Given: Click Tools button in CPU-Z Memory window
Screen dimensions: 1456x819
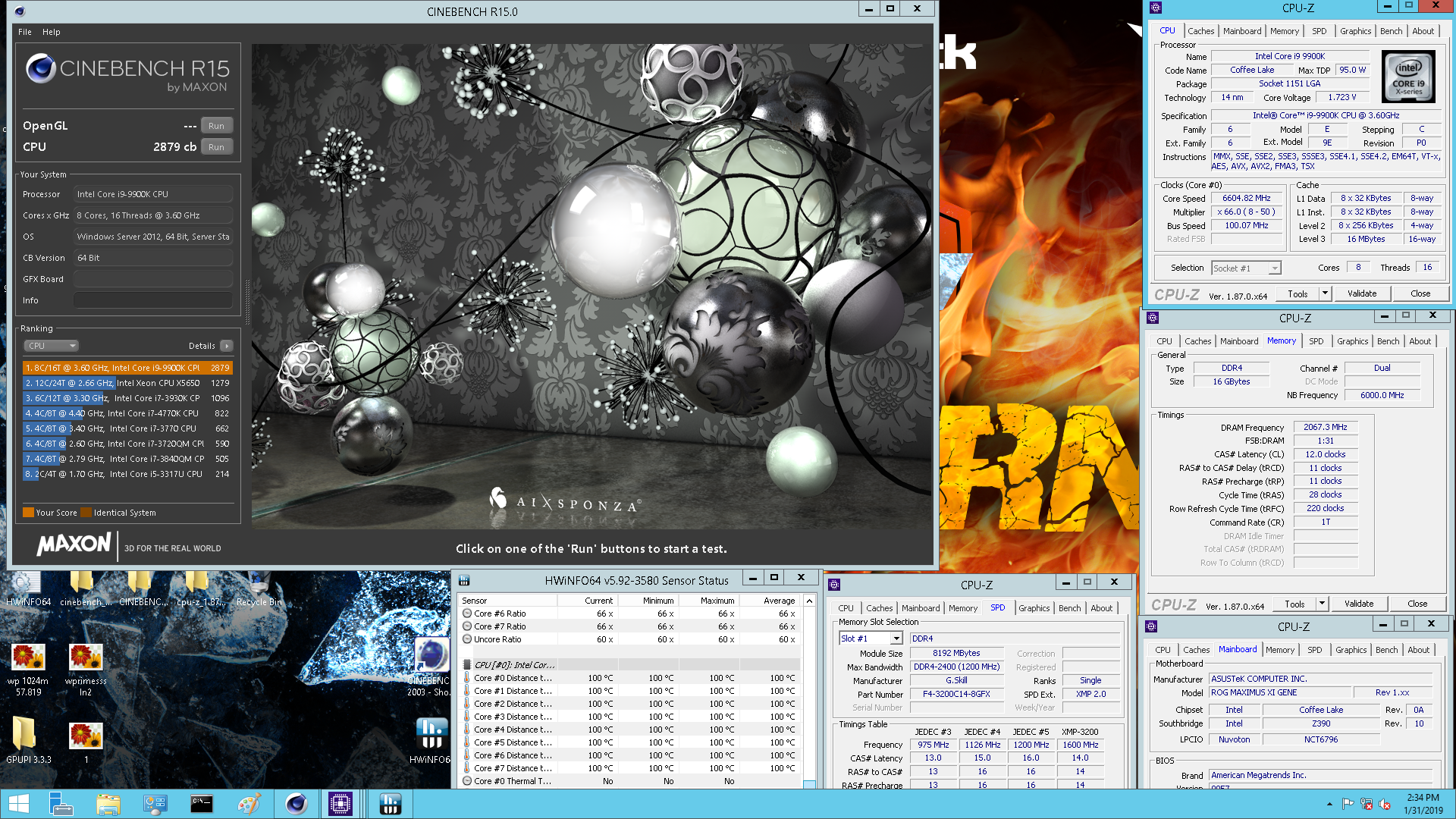Looking at the screenshot, I should pos(1294,604).
